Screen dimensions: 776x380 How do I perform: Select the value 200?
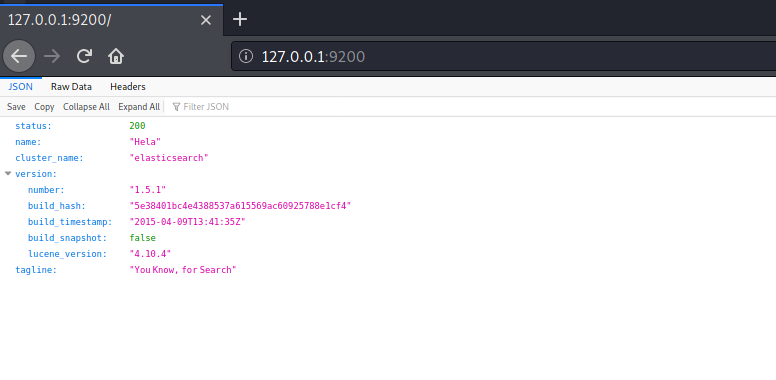pyautogui.click(x=137, y=126)
